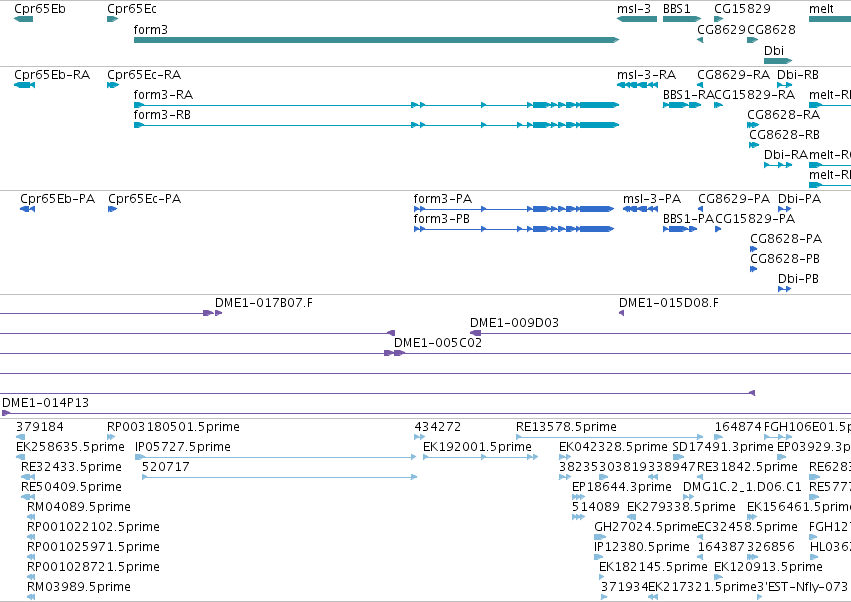Click the 434272 EST label
Screen dimensions: 851x602
point(437,427)
